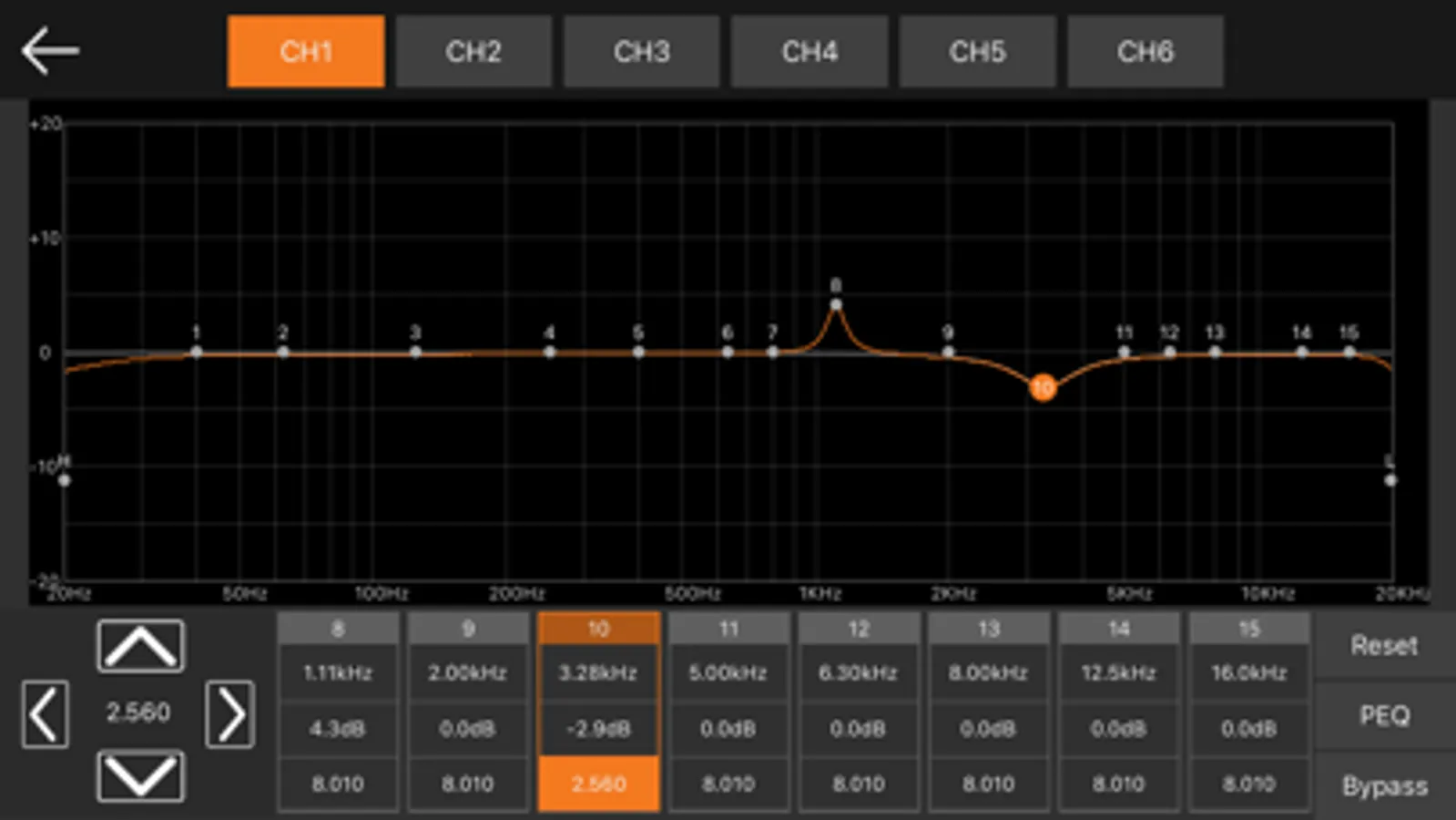Switch to the CH5 tab

coord(978,51)
